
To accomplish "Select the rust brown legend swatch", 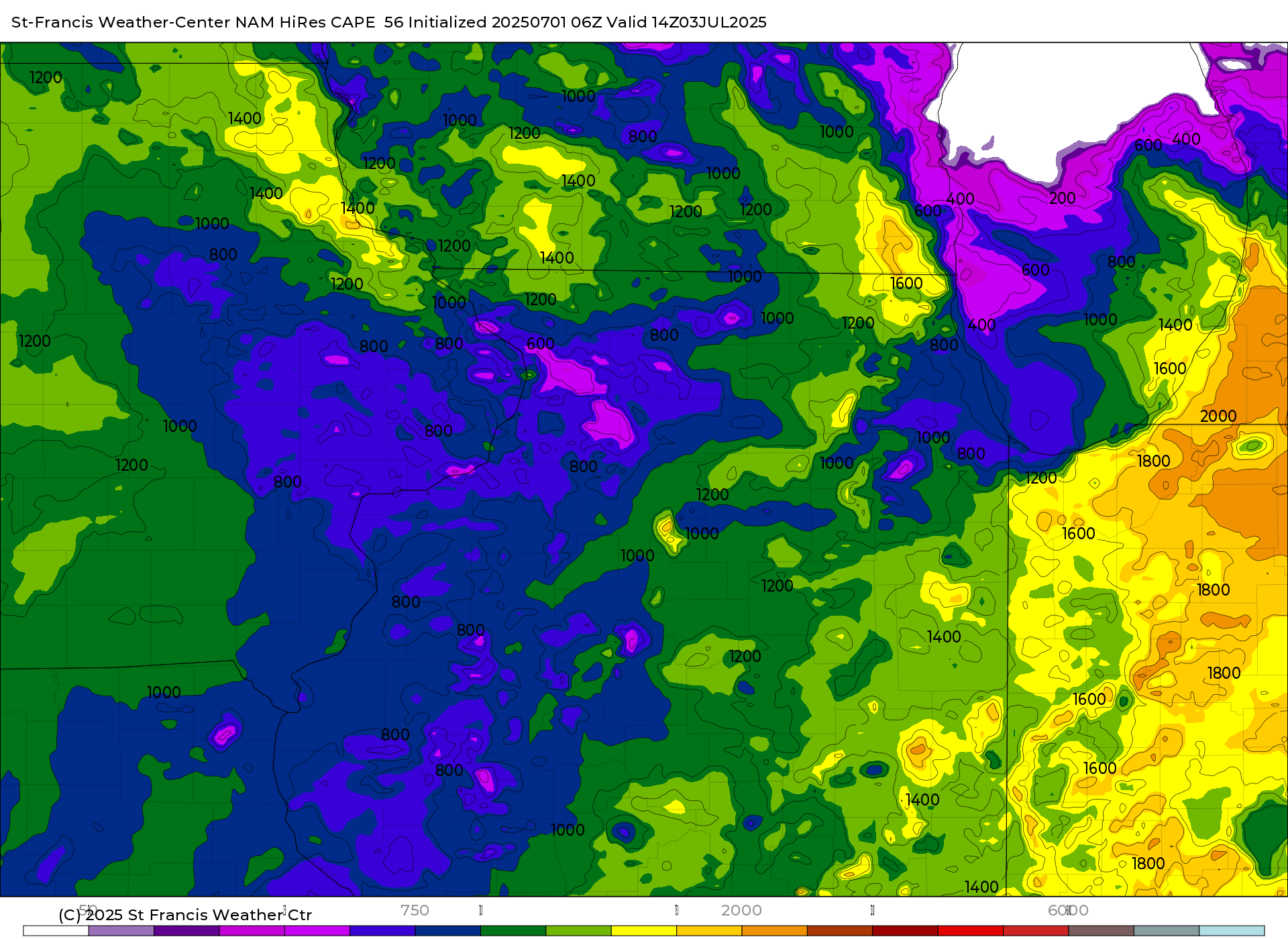I will coord(840,931).
